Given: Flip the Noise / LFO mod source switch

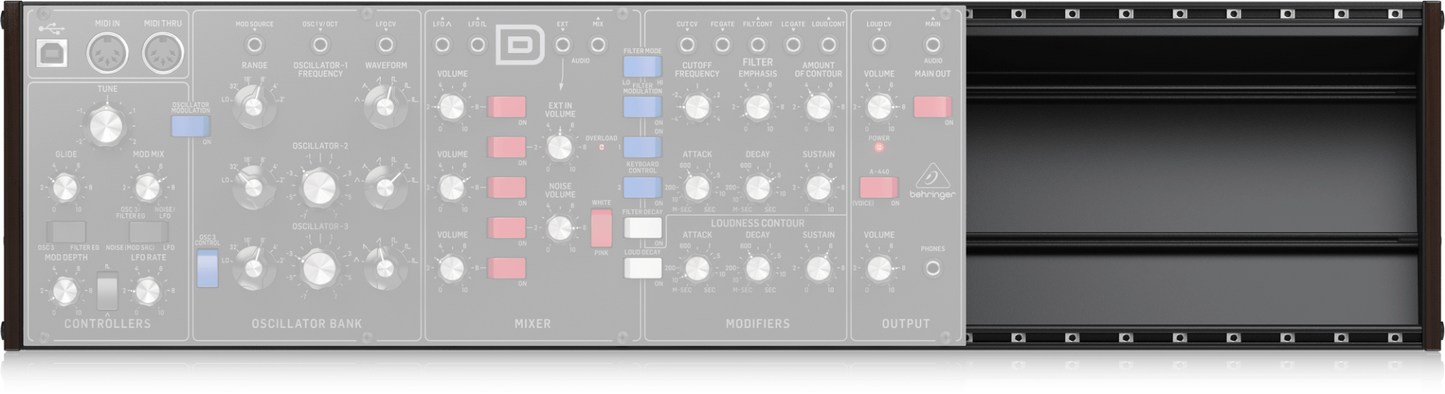Looking at the screenshot, I should pos(149,231).
